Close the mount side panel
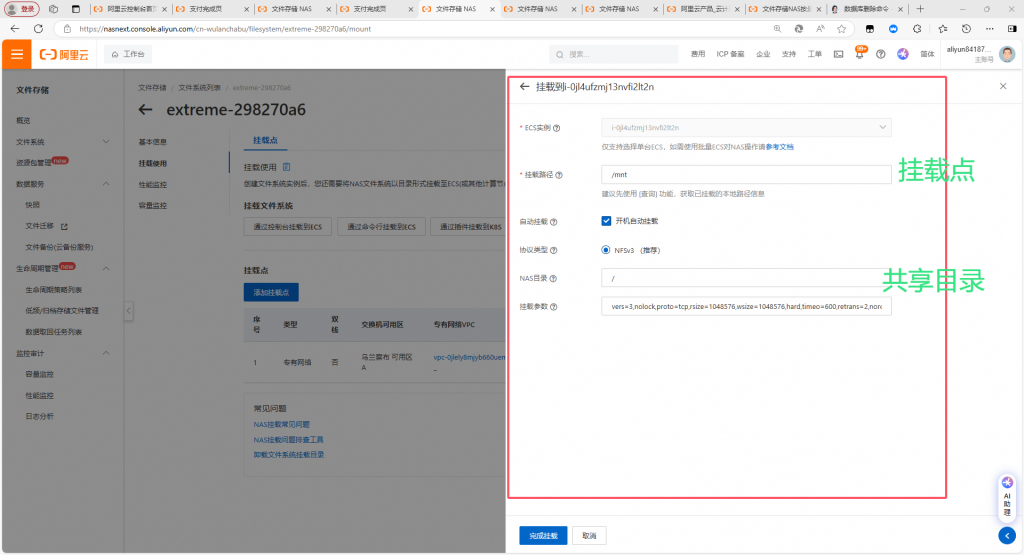Image resolution: width=1024 pixels, height=555 pixels. coord(1003,87)
